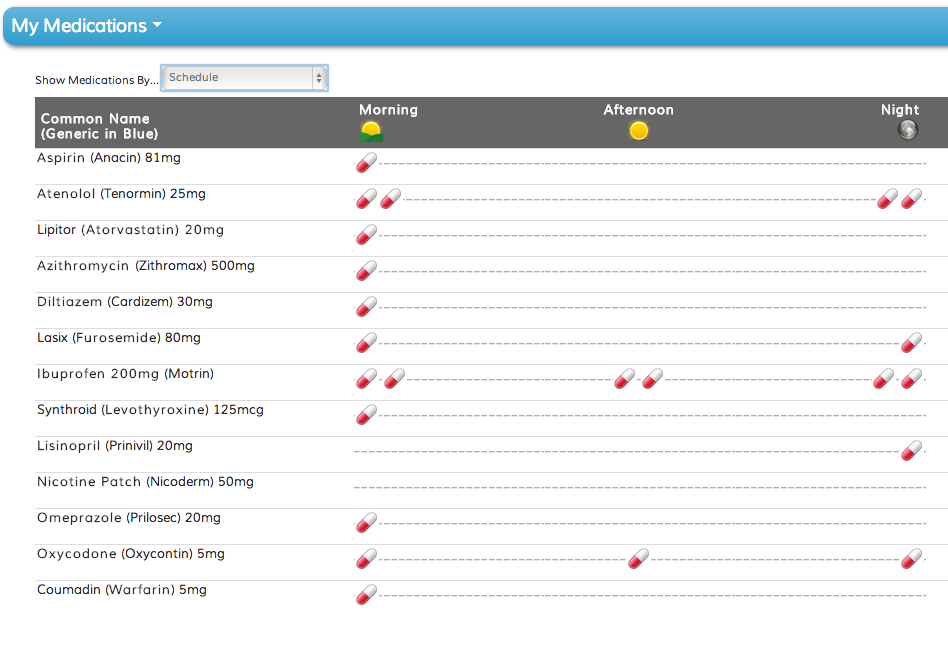Select the Synthroid (Levothyroxine) 125mcg name

pyautogui.click(x=151, y=410)
